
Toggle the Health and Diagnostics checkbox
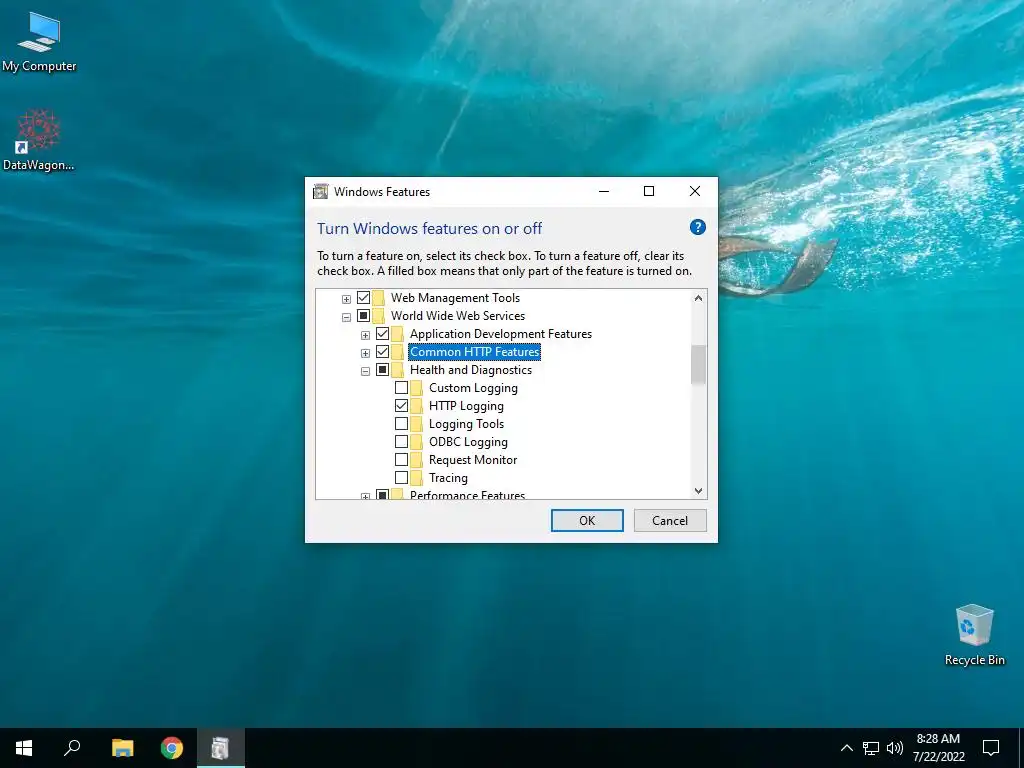[x=383, y=370]
